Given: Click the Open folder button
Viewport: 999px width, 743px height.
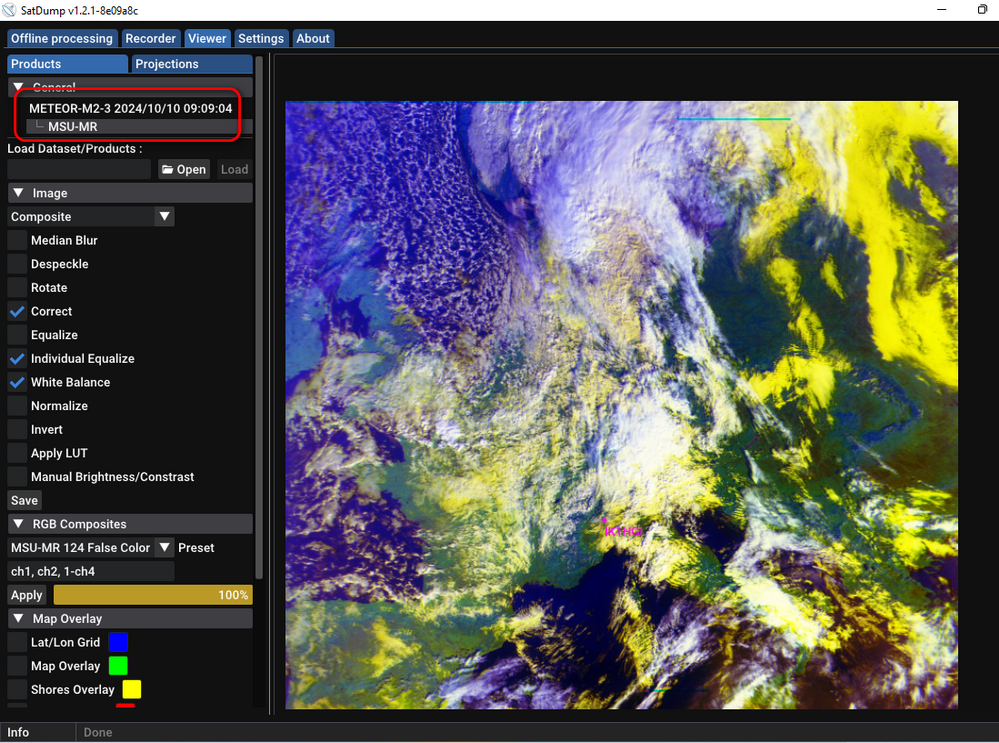Looking at the screenshot, I should (183, 169).
